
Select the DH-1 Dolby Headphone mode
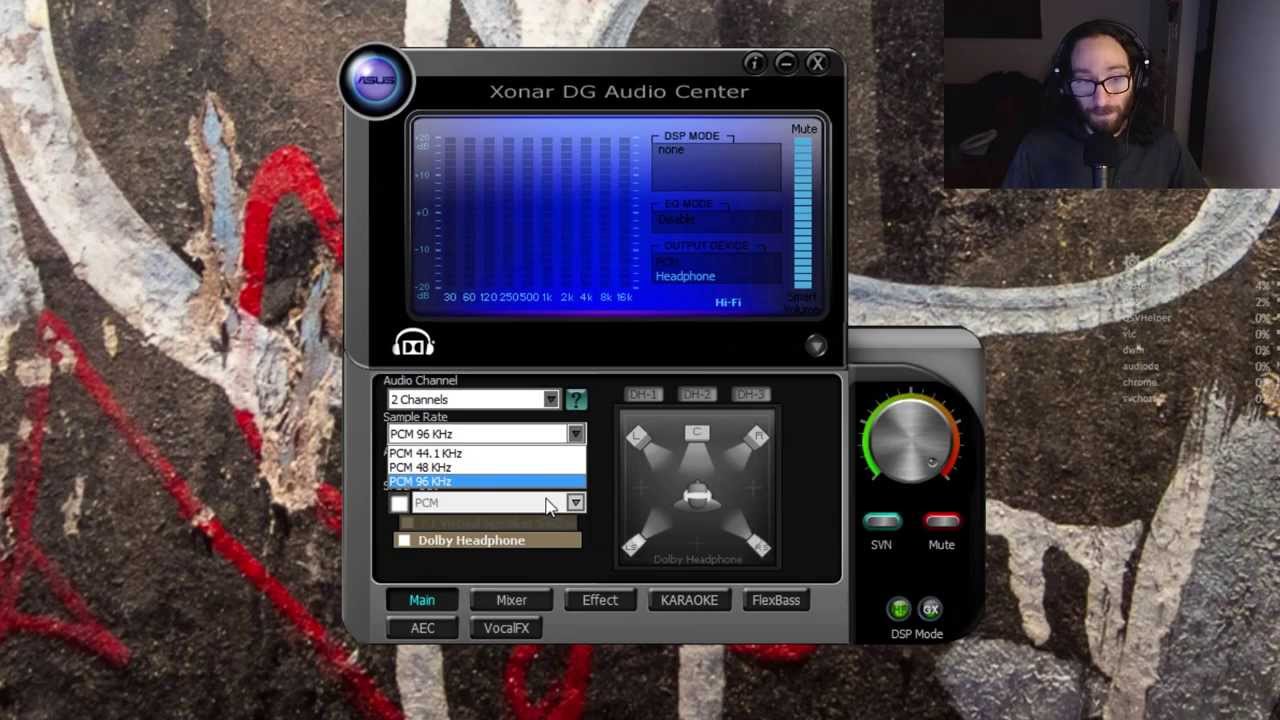643,394
